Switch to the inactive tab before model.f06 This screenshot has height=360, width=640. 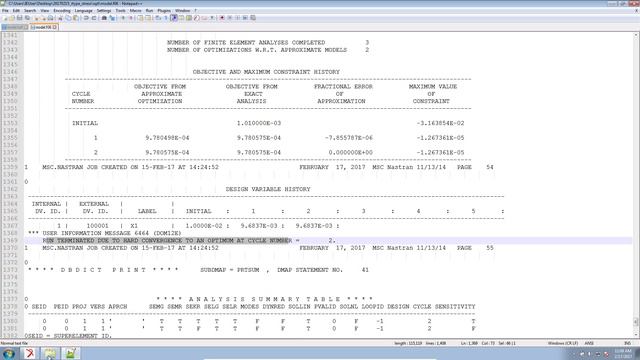pyautogui.click(x=14, y=27)
